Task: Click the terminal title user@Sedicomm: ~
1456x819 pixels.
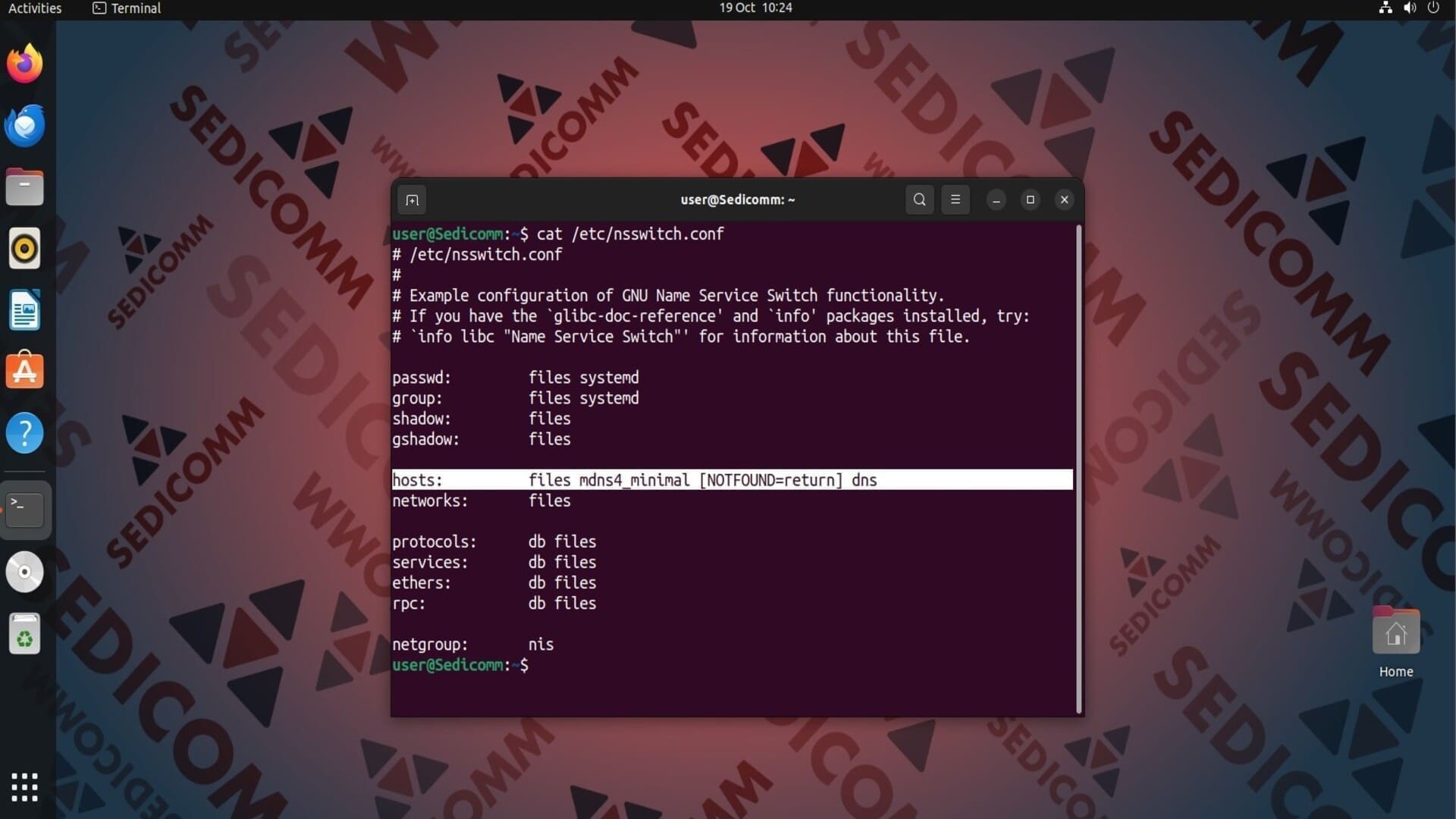Action: coord(738,200)
